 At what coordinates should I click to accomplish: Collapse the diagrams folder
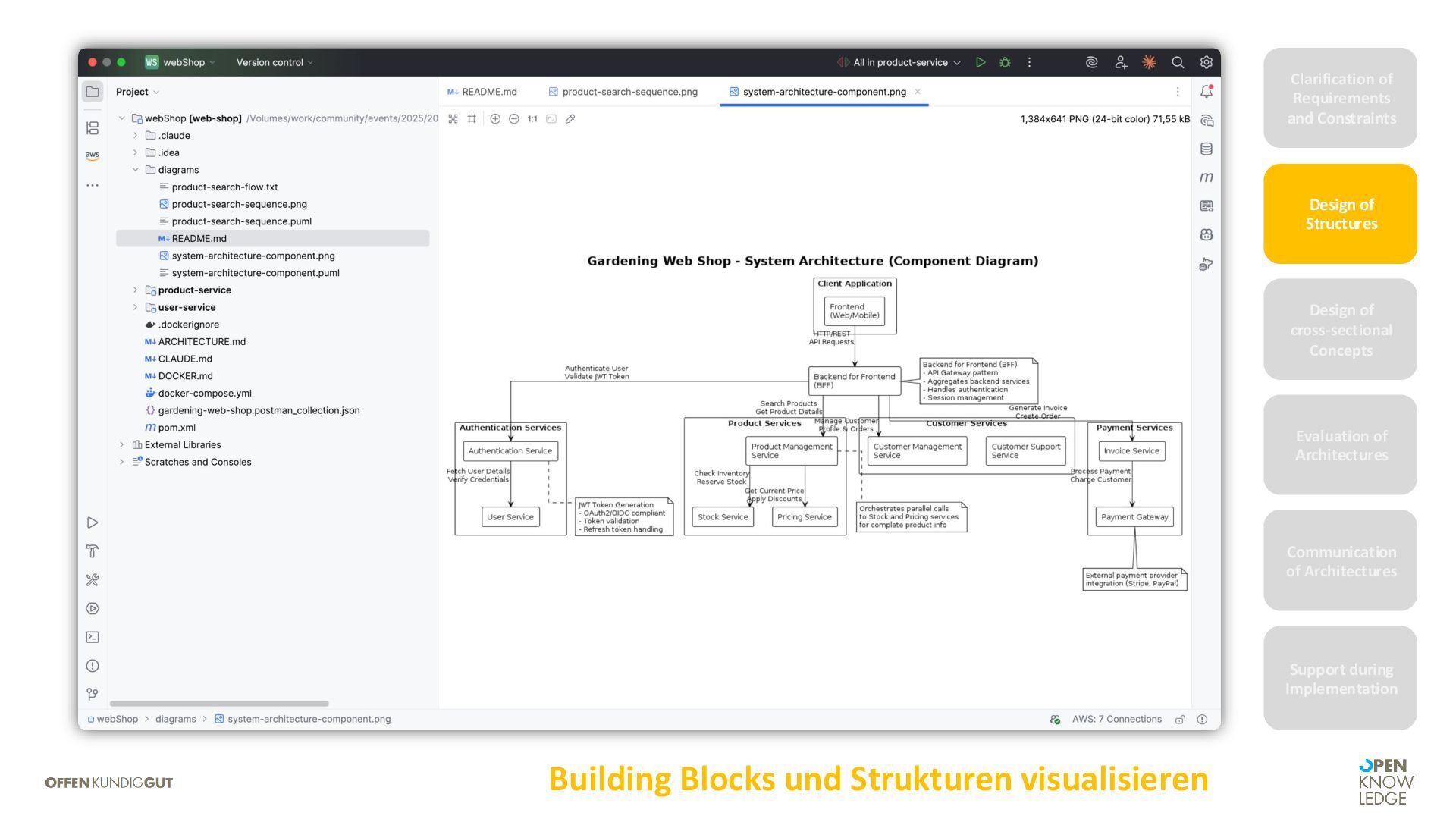(136, 170)
